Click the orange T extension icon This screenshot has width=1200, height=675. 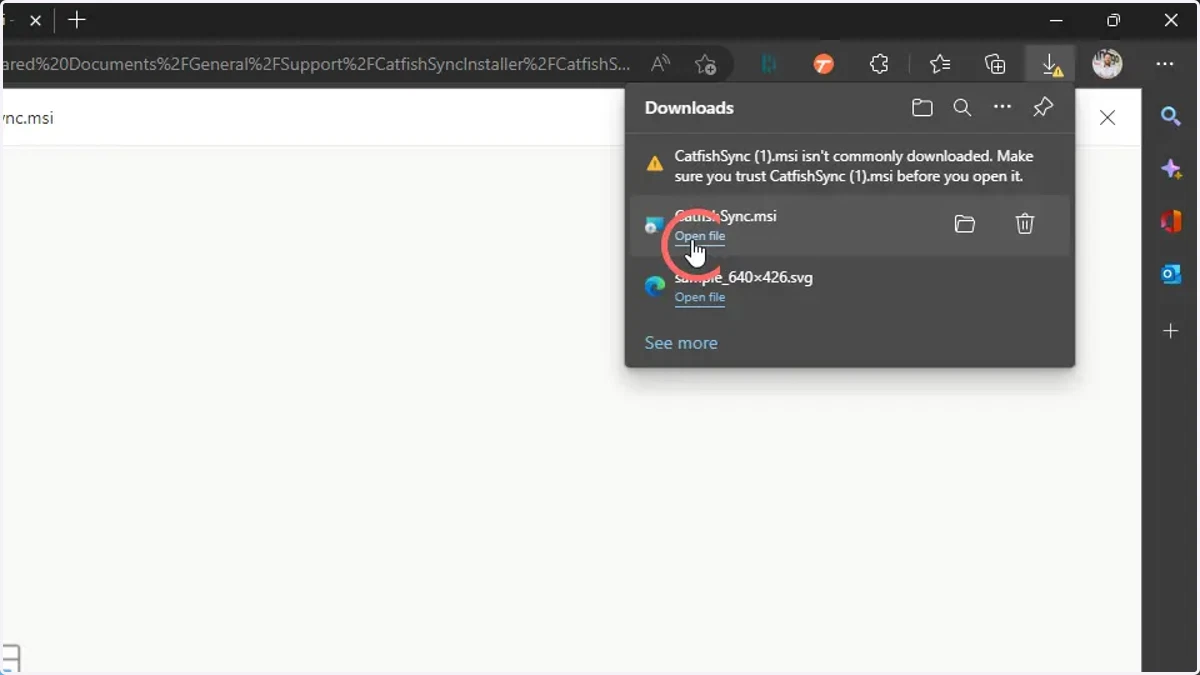pos(823,64)
